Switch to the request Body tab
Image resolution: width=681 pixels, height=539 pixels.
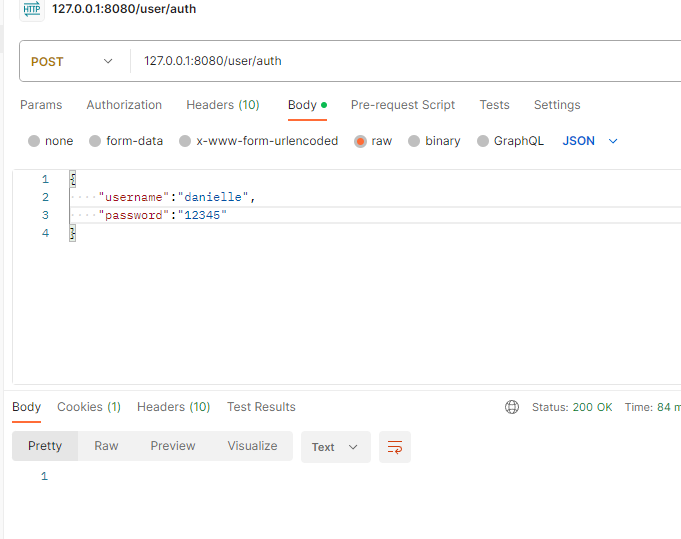pos(307,105)
